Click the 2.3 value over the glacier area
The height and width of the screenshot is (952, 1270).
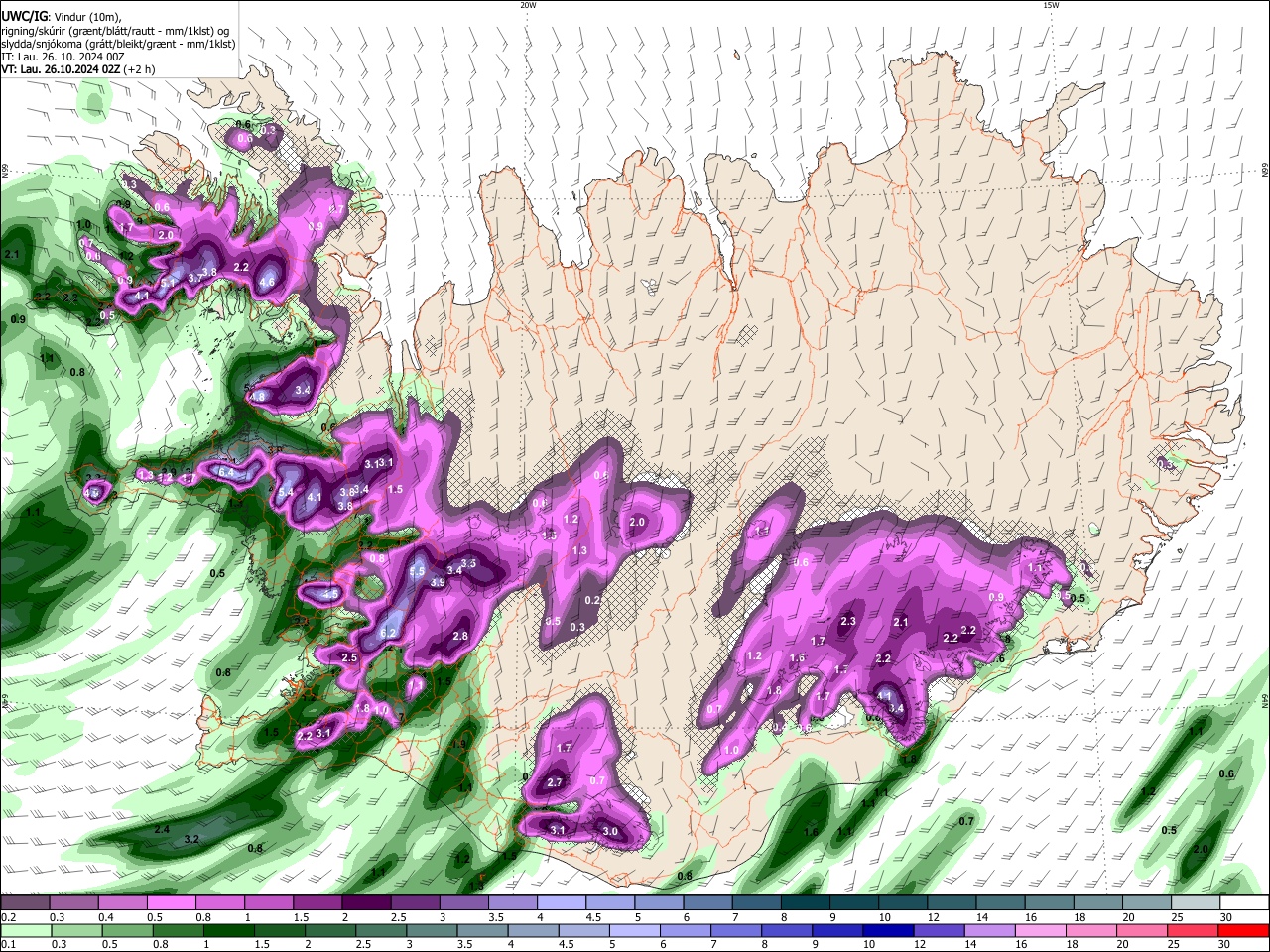point(848,622)
